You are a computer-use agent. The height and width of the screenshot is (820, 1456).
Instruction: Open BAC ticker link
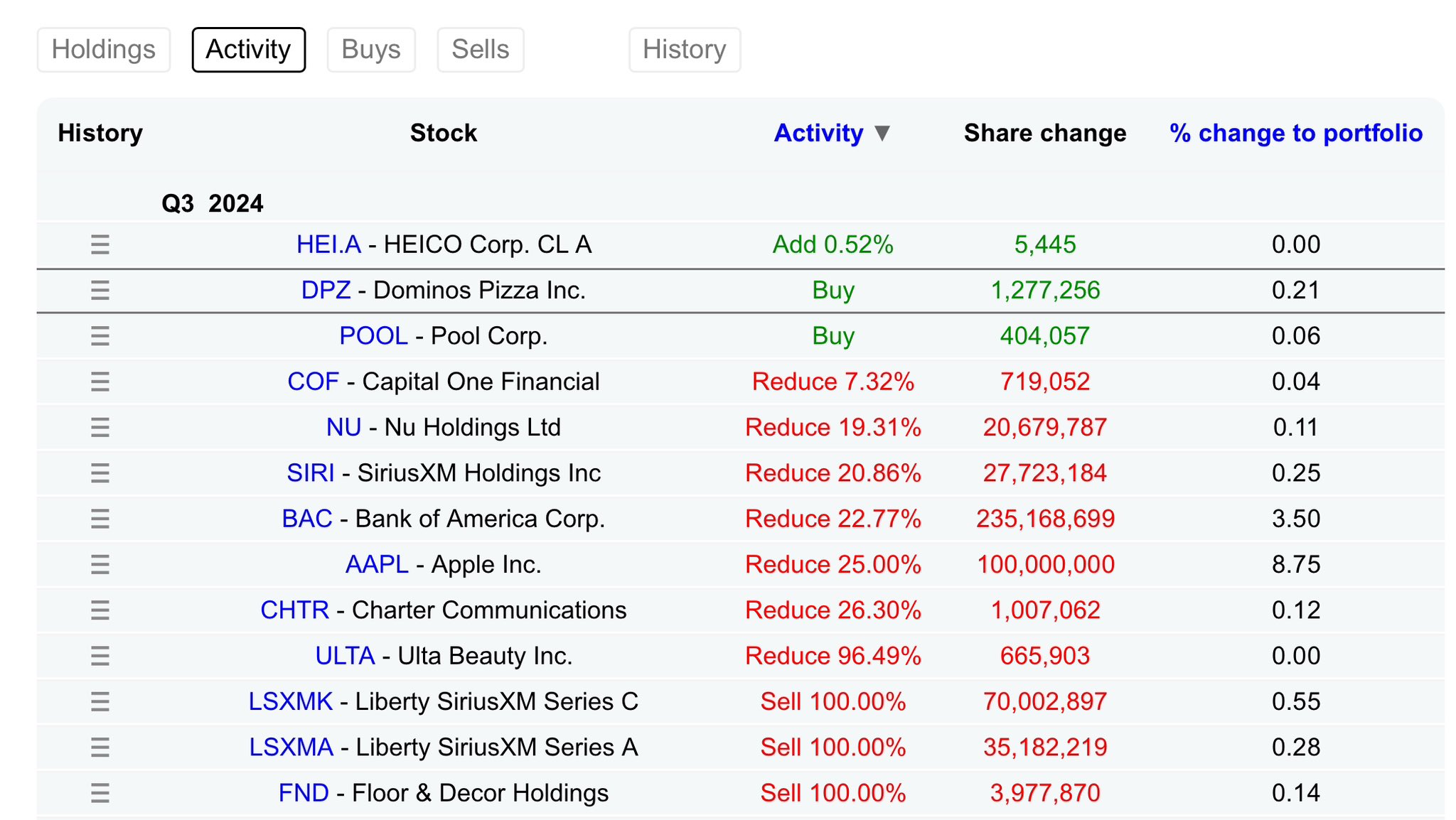point(306,519)
